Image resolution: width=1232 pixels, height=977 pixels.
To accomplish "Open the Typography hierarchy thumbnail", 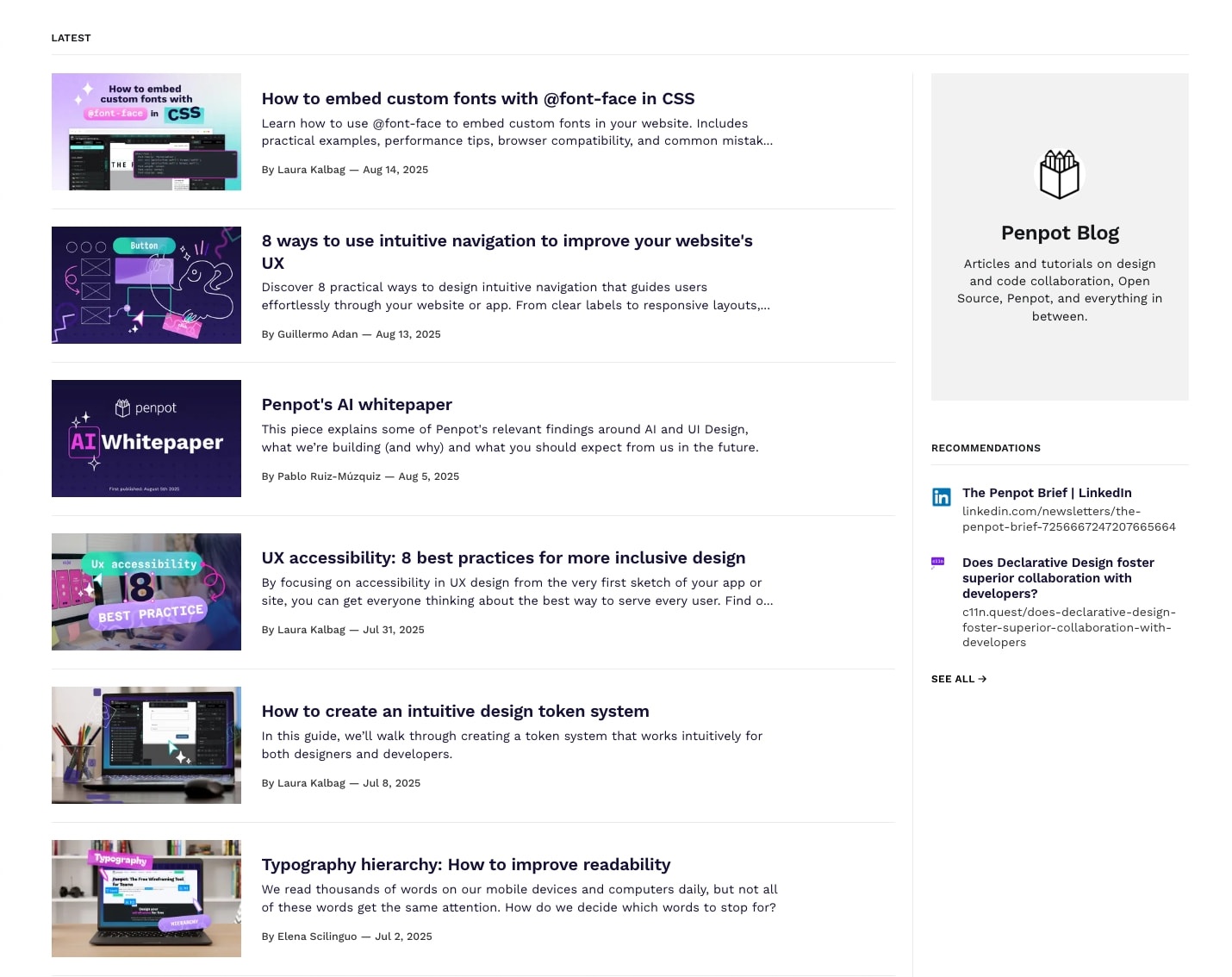I will [146, 899].
